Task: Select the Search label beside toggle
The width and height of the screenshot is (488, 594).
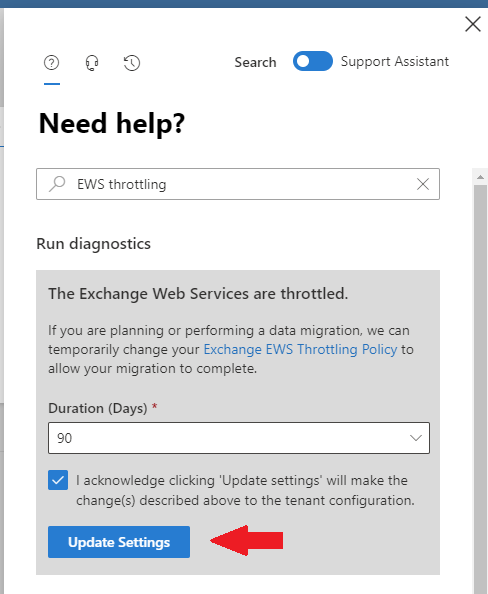Action: [x=255, y=62]
